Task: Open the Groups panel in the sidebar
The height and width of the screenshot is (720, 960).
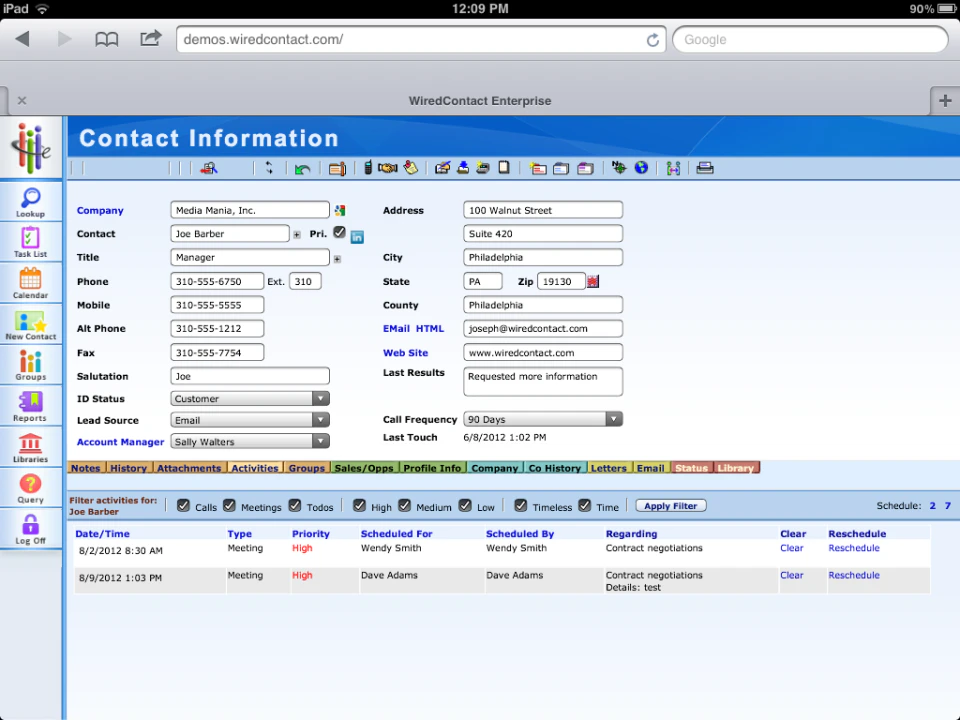Action: point(30,366)
